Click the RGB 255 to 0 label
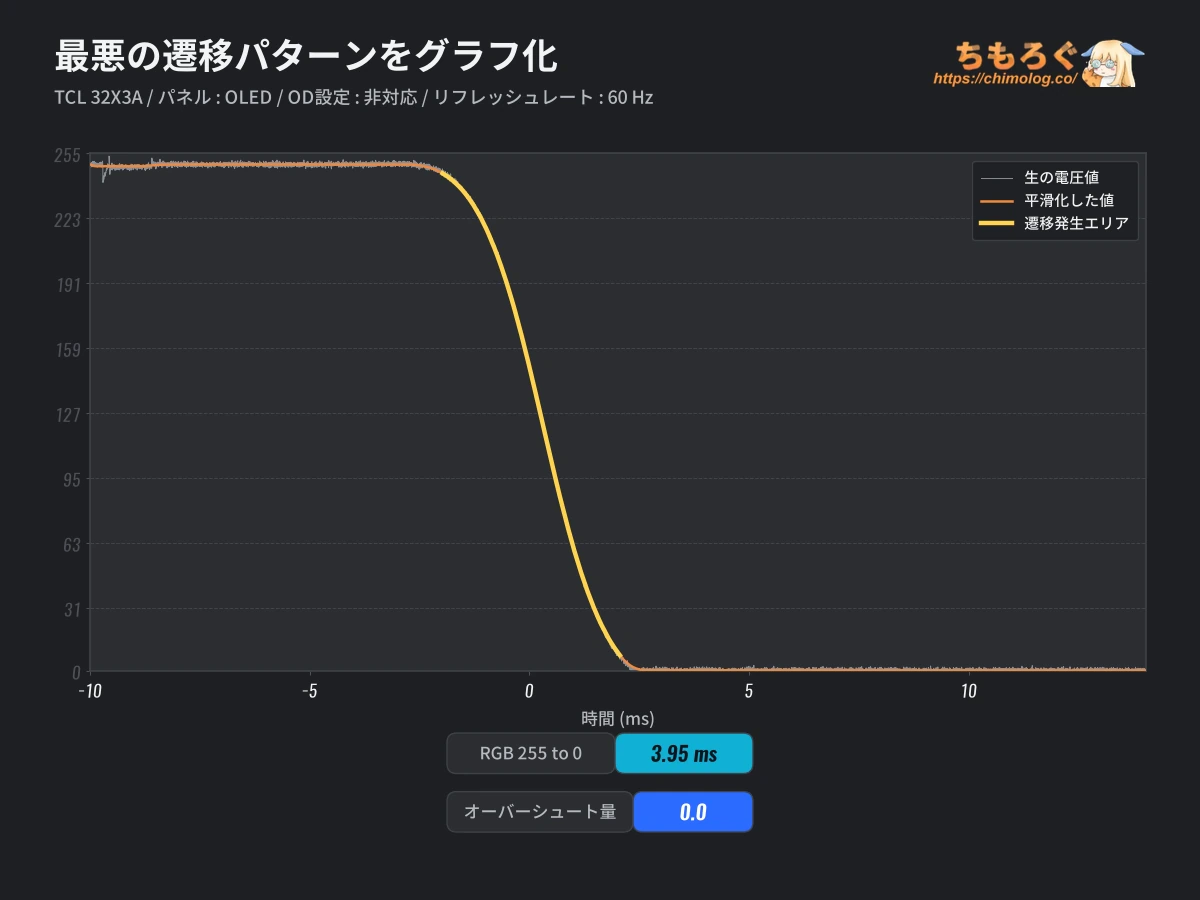 pos(531,753)
